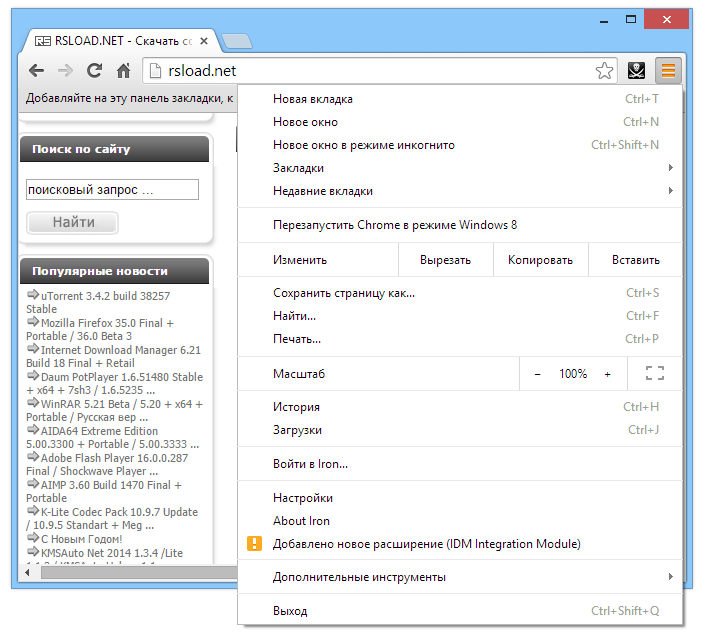
Task: Select the RSLOAD.NET browser tab
Action: [121, 41]
